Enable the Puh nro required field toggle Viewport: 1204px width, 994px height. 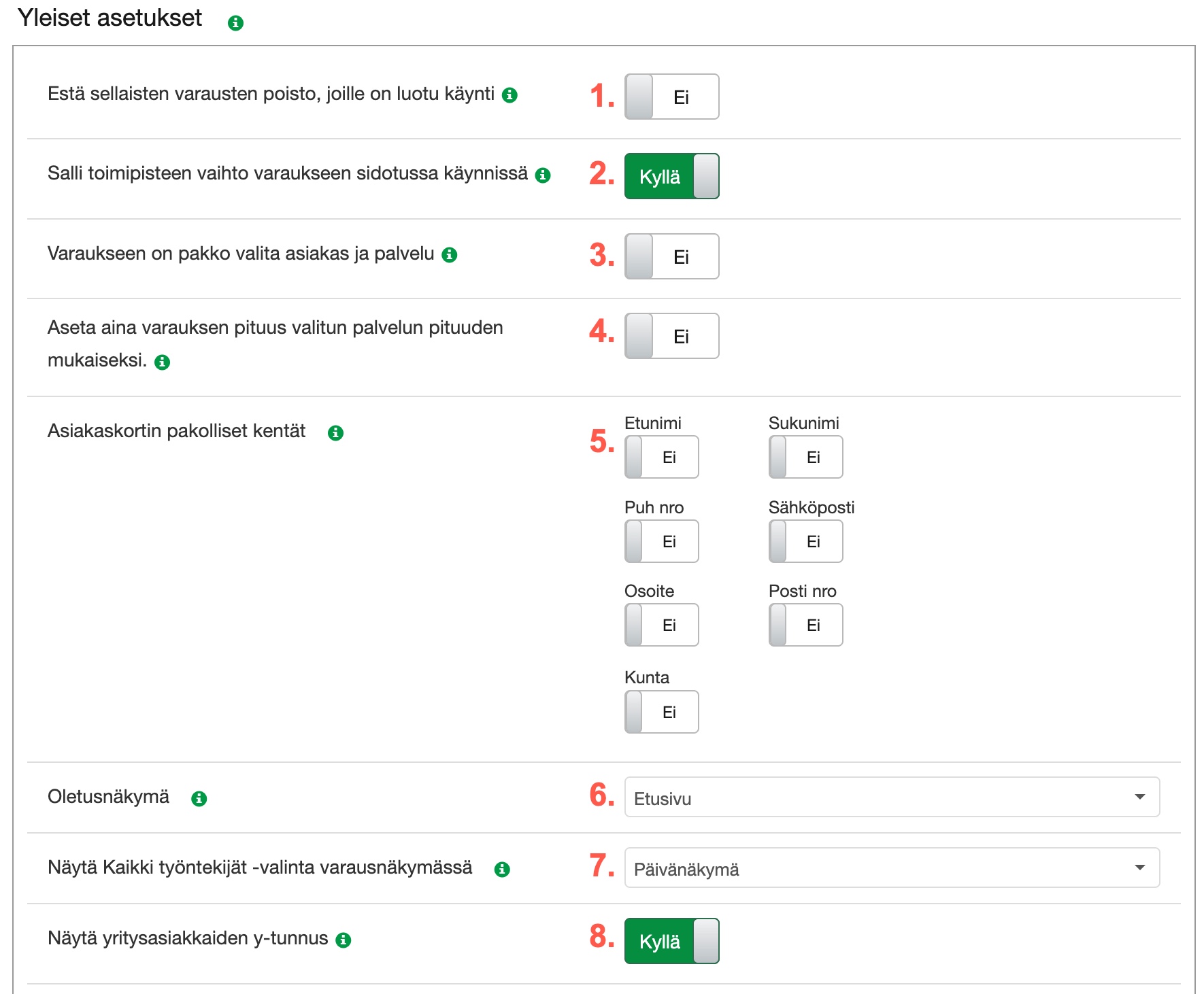click(661, 541)
